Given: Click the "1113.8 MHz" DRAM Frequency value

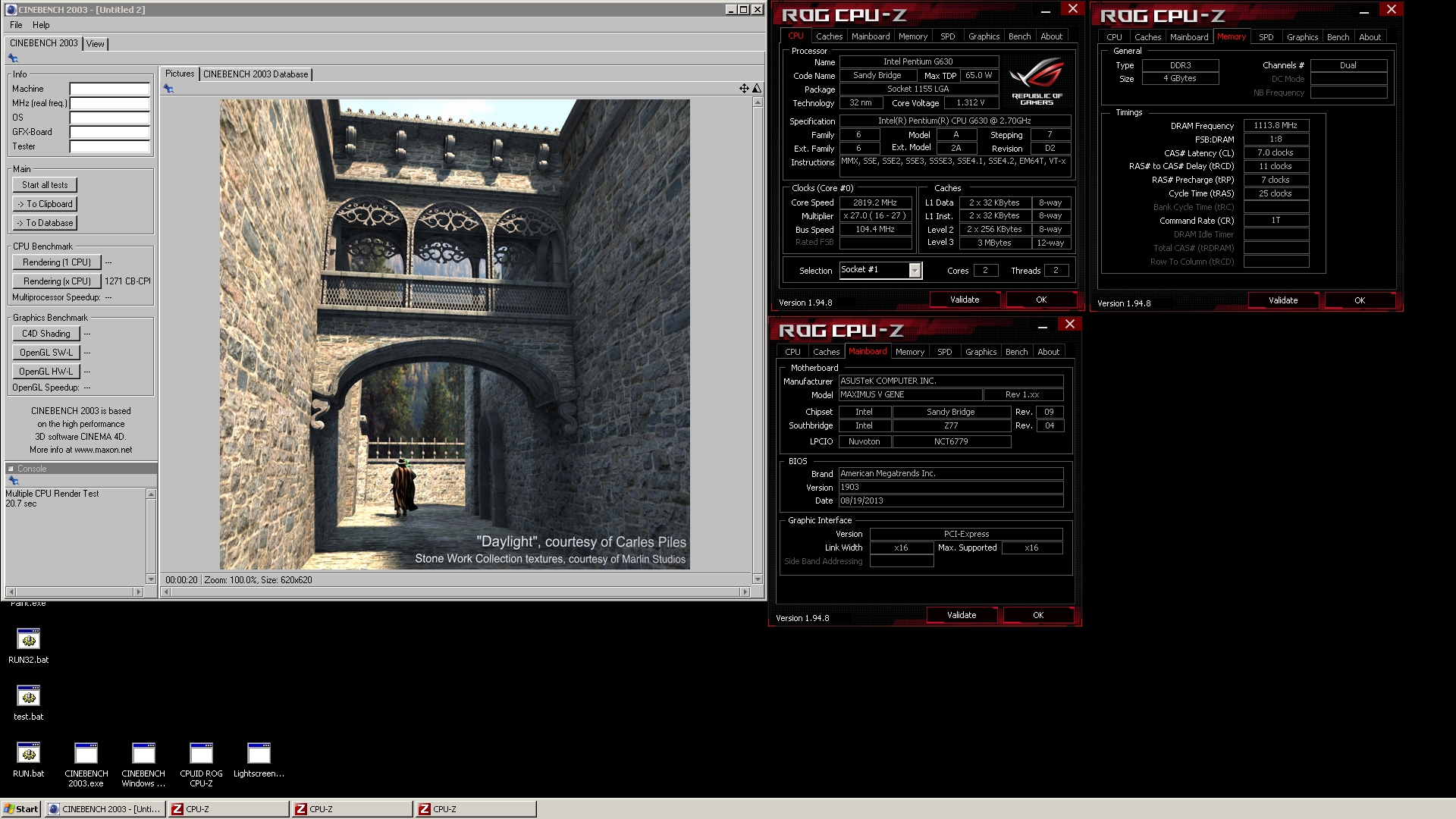Looking at the screenshot, I should pos(1276,126).
